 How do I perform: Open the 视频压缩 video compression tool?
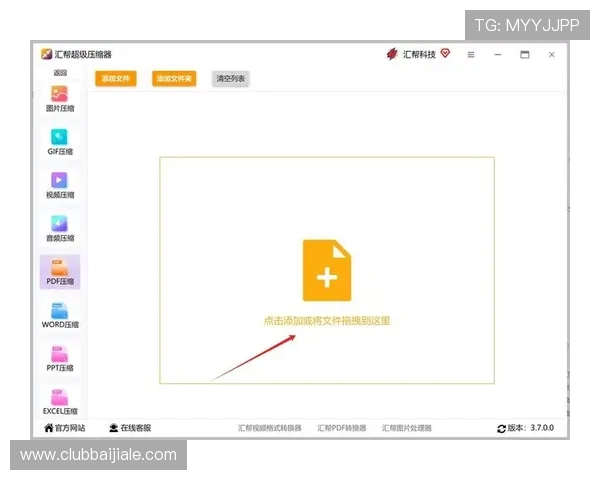pos(60,185)
